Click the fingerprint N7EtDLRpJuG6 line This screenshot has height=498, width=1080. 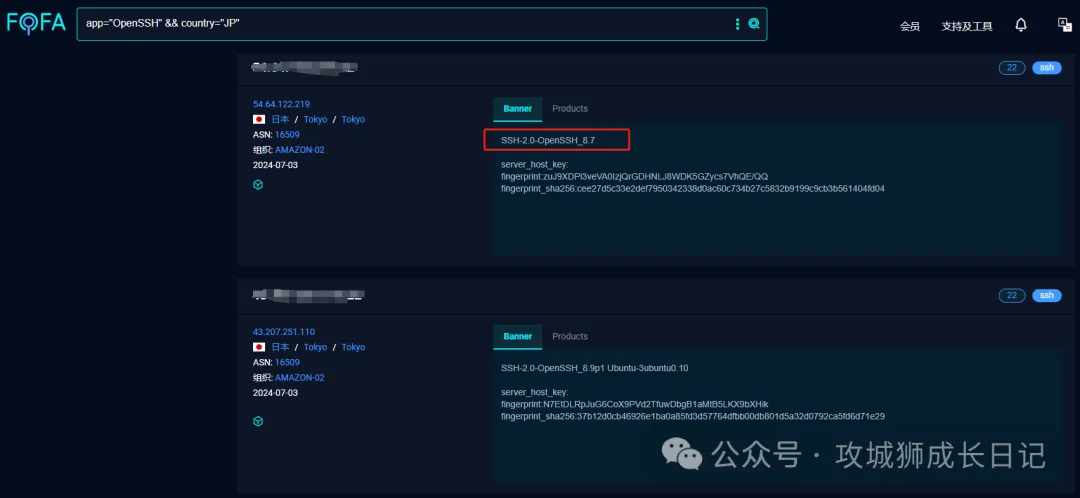tap(634, 404)
